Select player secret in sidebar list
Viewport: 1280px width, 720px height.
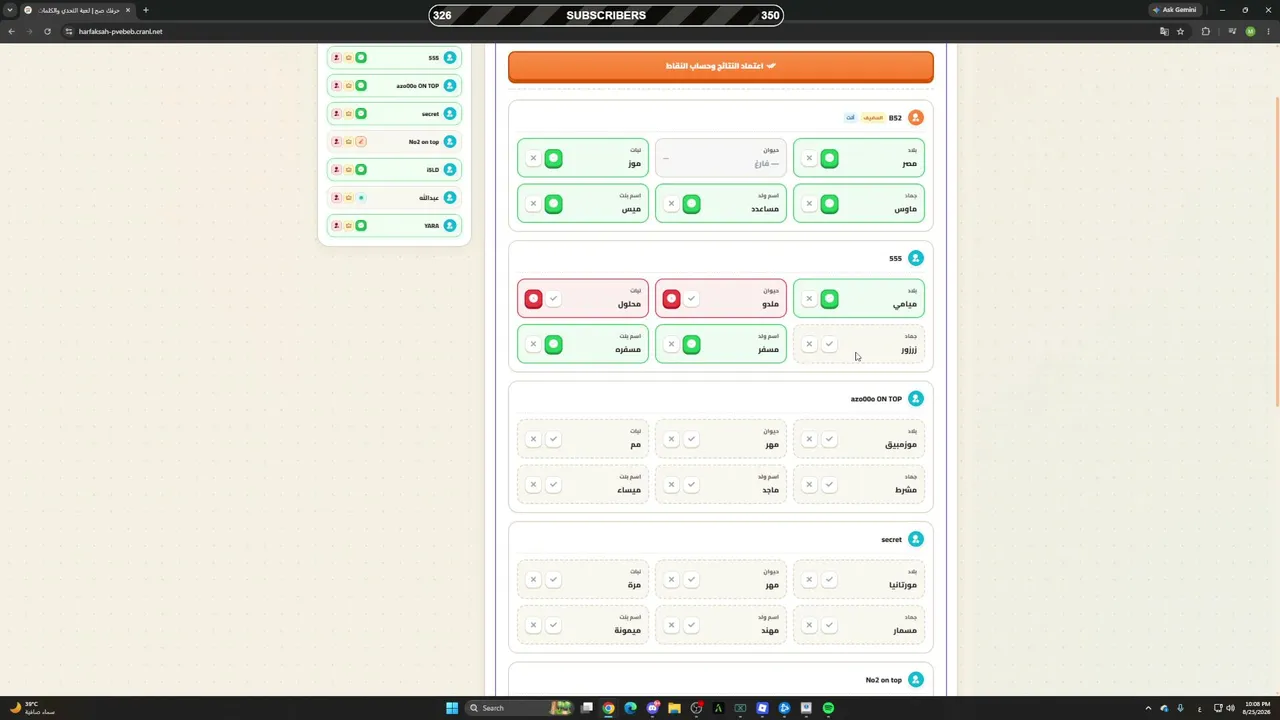394,114
